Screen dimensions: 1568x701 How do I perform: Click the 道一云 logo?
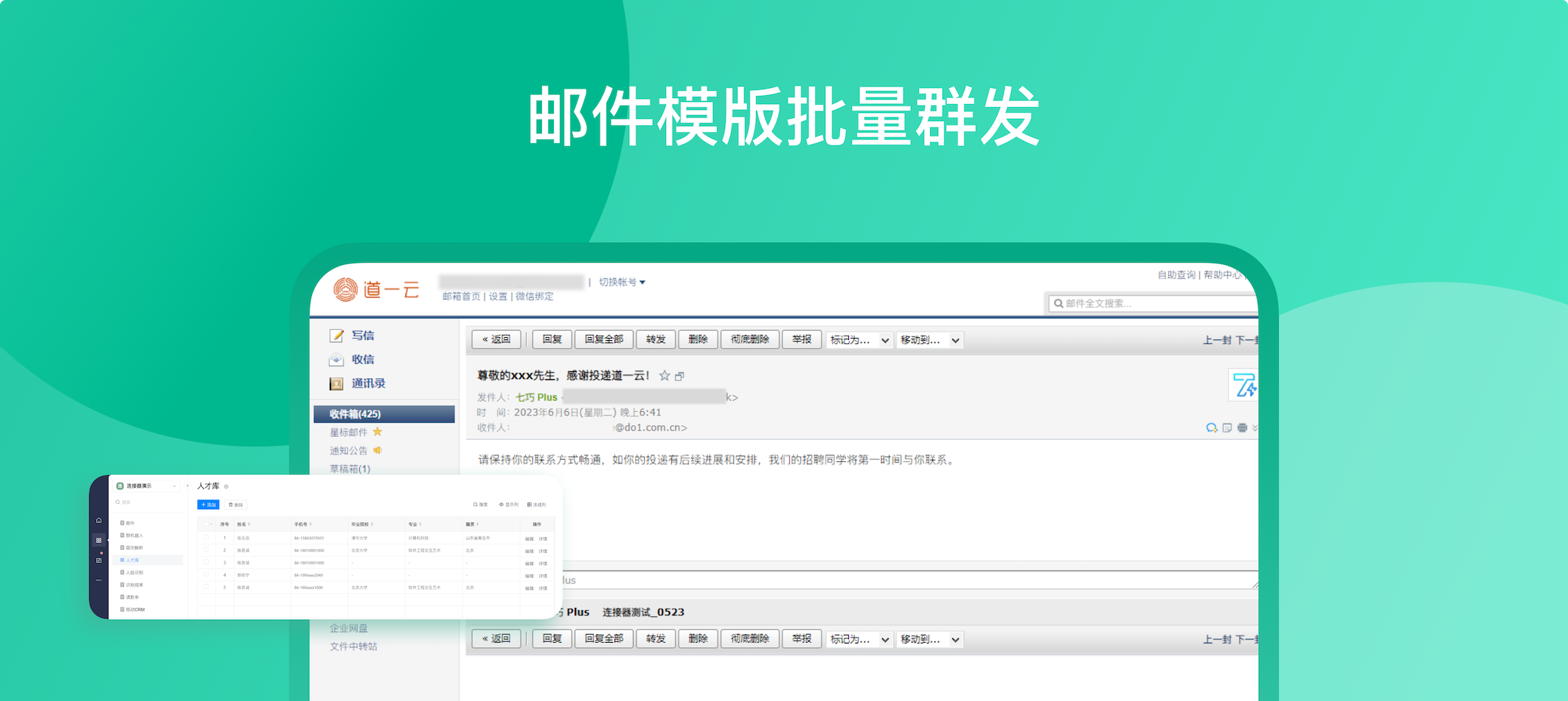[x=376, y=289]
